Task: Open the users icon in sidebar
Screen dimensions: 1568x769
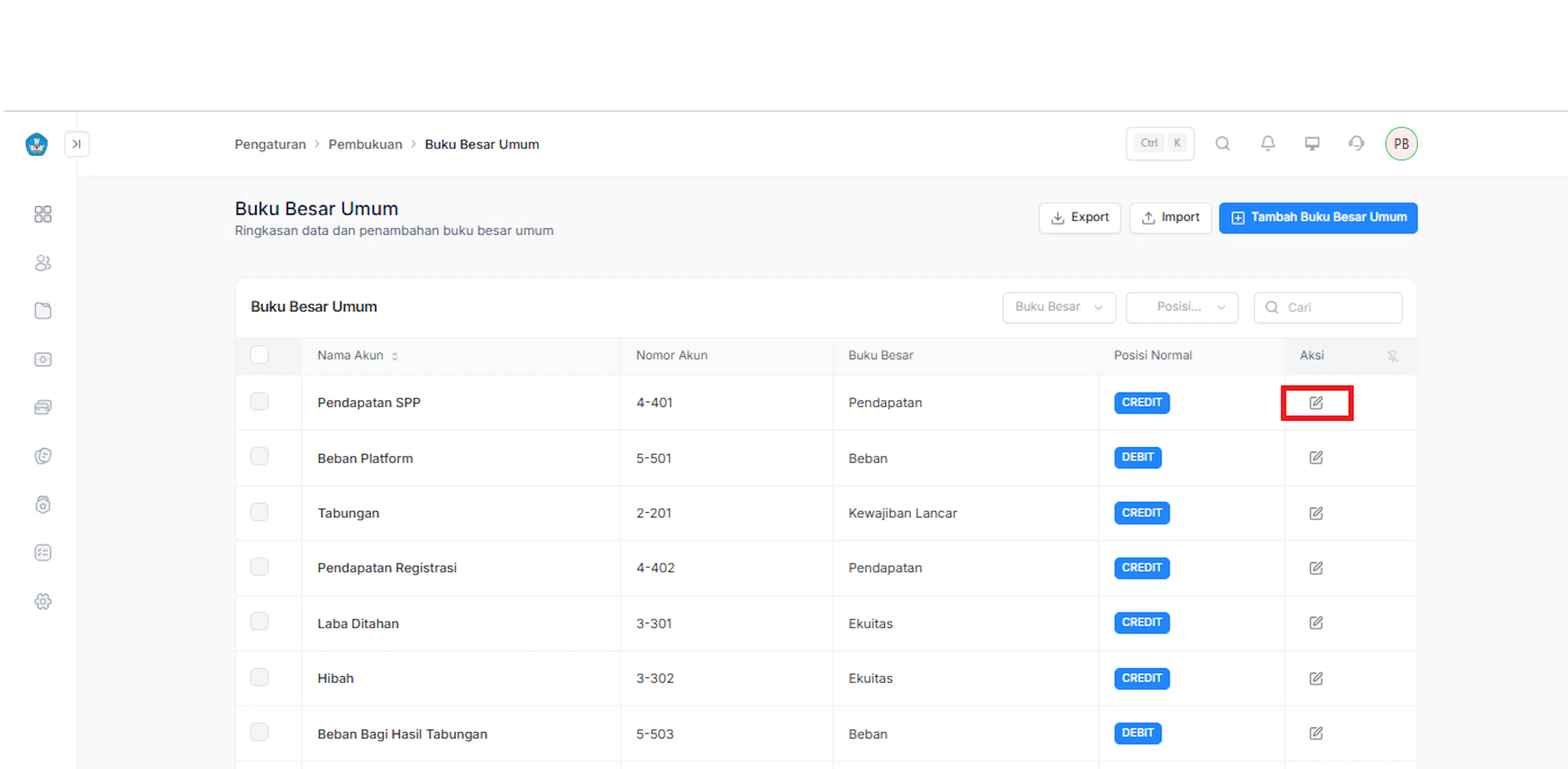Action: click(x=42, y=263)
